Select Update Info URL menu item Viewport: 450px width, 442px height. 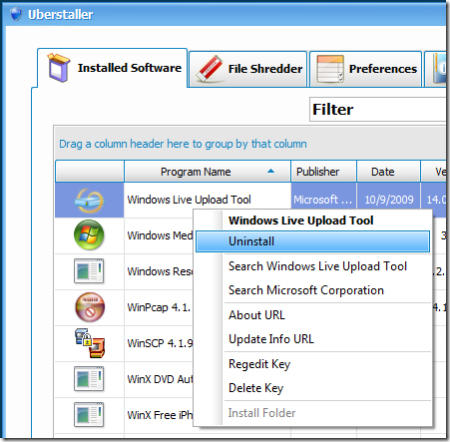tap(271, 339)
